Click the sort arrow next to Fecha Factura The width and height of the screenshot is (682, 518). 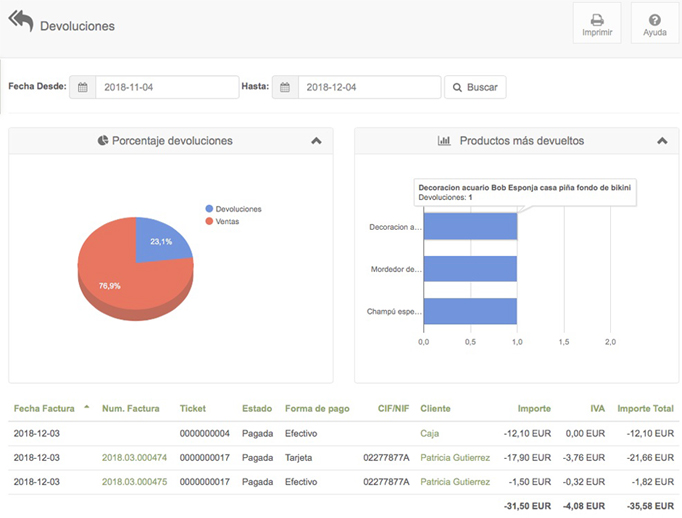(86, 407)
